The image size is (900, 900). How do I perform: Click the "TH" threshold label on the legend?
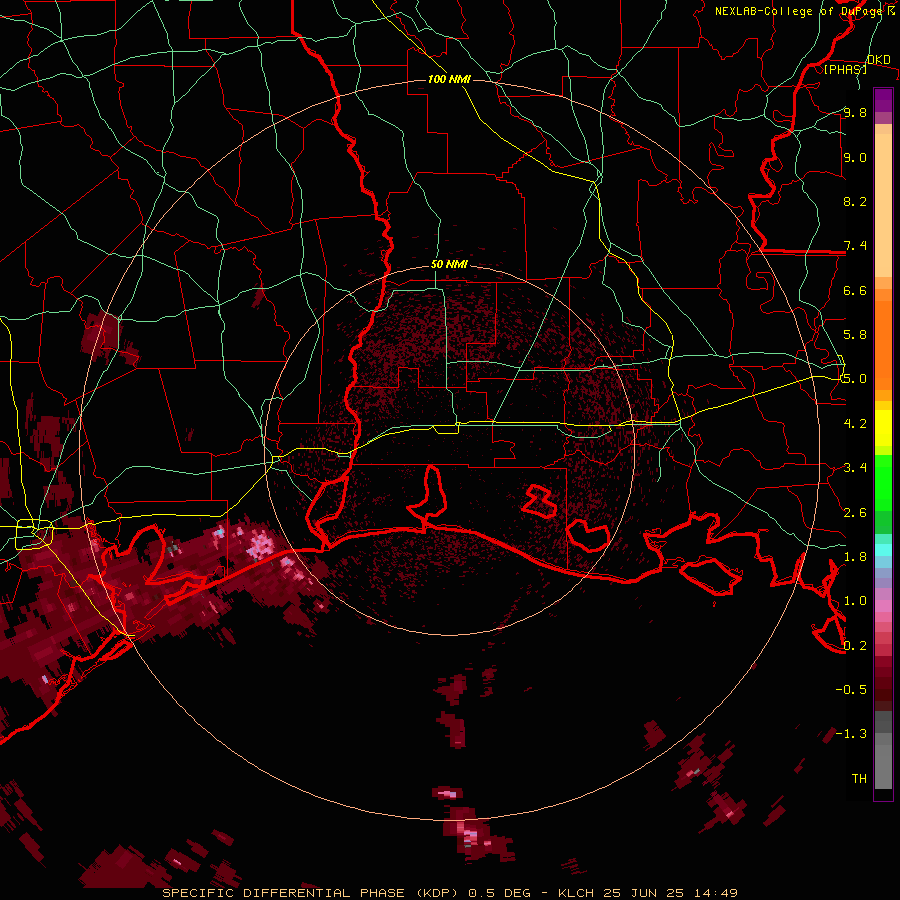point(859,778)
